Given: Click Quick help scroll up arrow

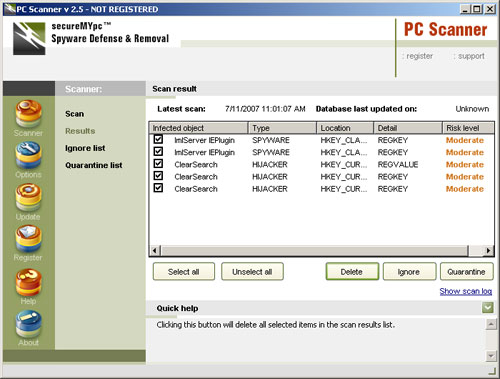Looking at the screenshot, I should point(491,324).
